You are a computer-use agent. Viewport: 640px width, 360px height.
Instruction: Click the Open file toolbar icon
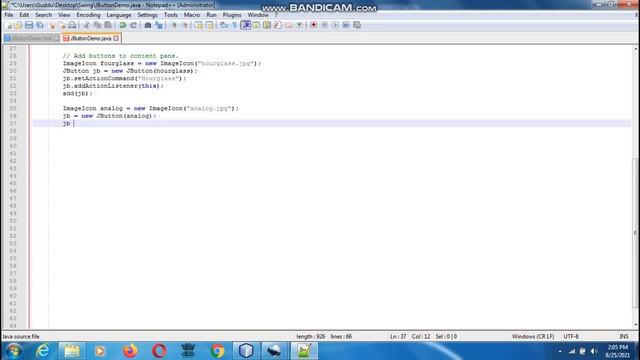coord(18,25)
